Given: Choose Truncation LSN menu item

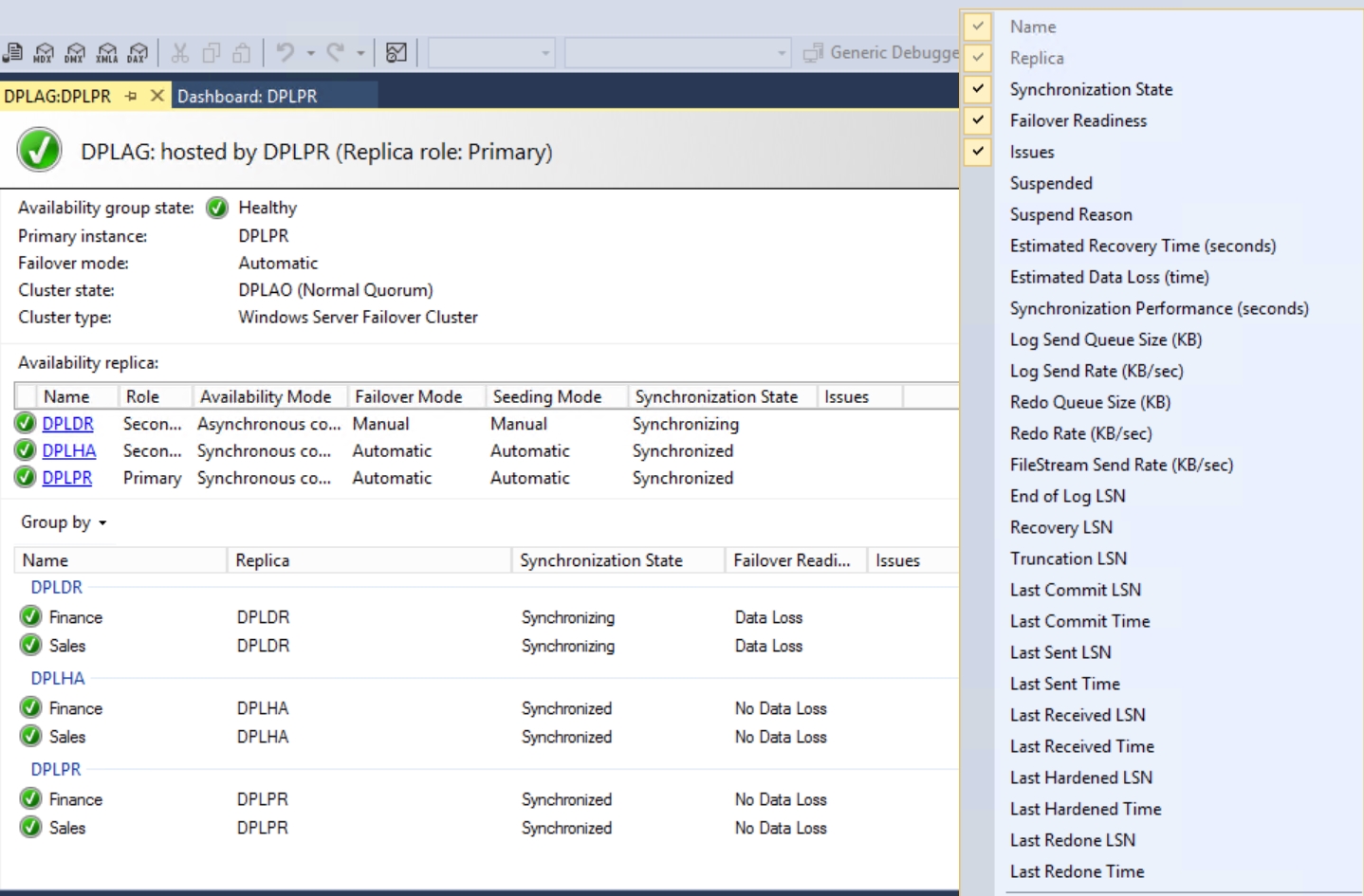Looking at the screenshot, I should (1068, 558).
